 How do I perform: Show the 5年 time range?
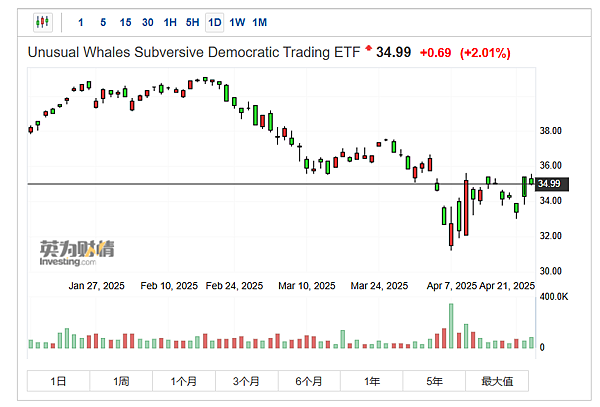point(434,381)
